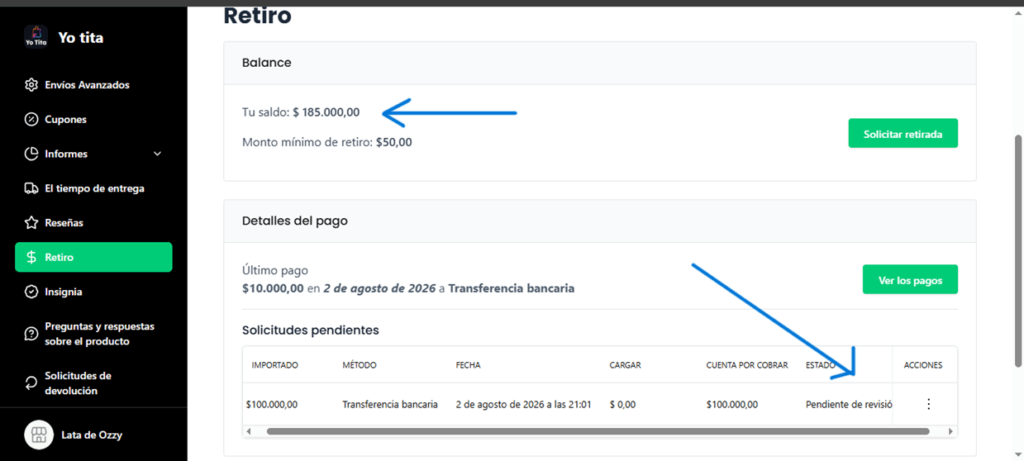1024x461 pixels.
Task: Click the Ver los pagos button
Action: point(910,279)
